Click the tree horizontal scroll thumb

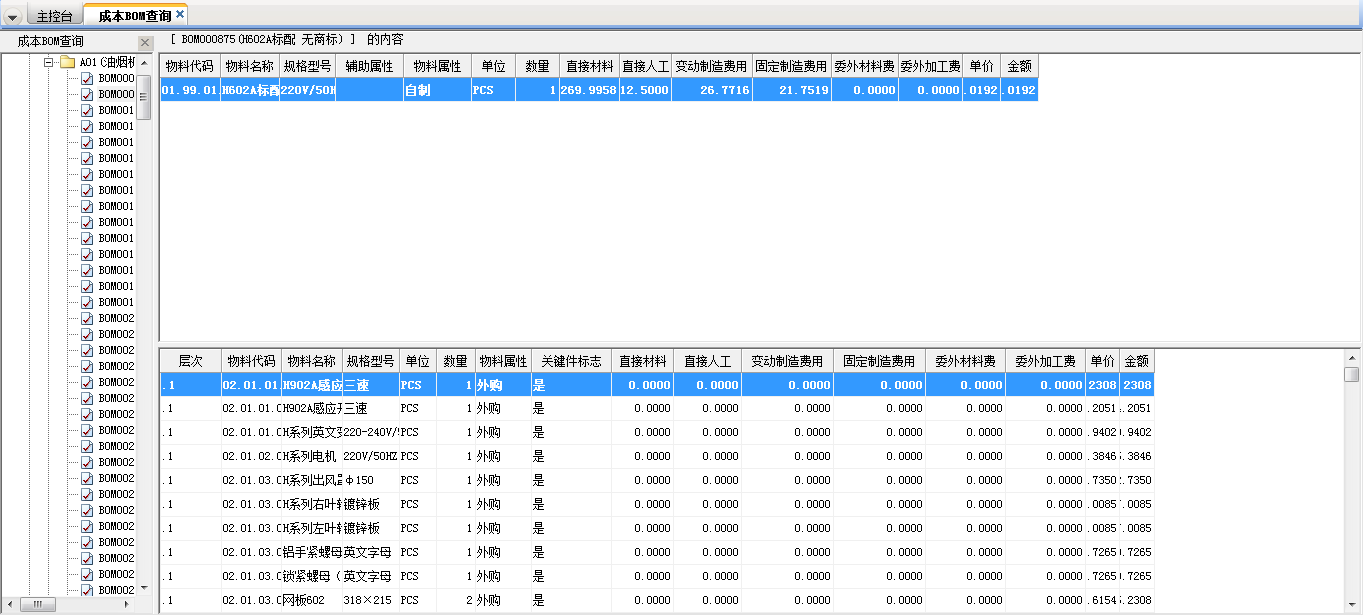point(38,604)
